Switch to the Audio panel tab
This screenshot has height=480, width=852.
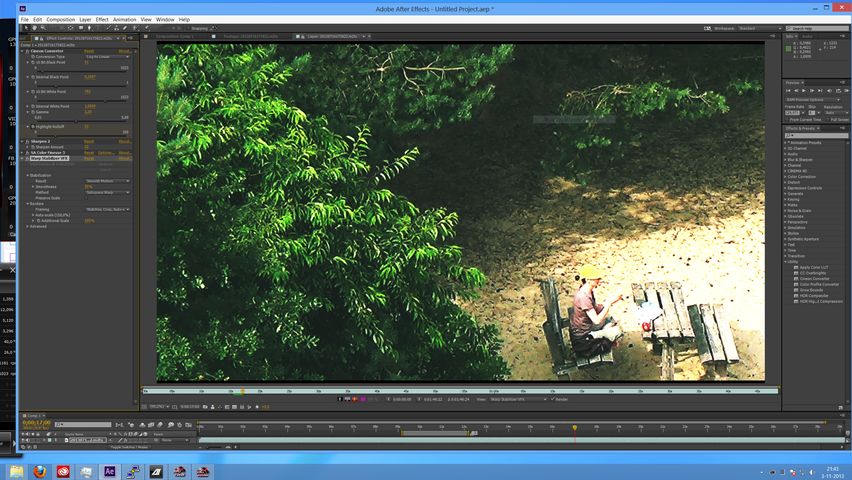[x=807, y=36]
